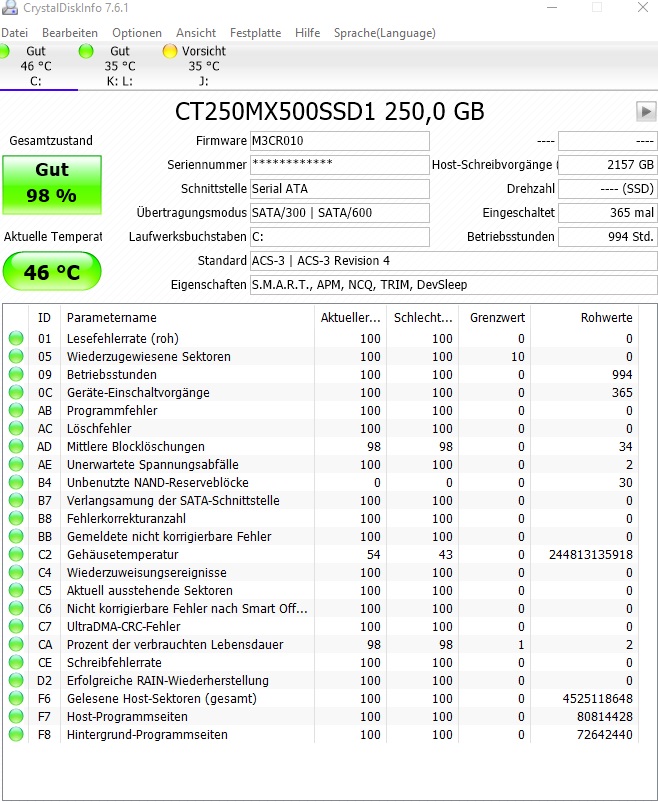This screenshot has width=658, height=802.
Task: Click status icon of Mittlere Blocklöschungen row
Action: [x=16, y=446]
